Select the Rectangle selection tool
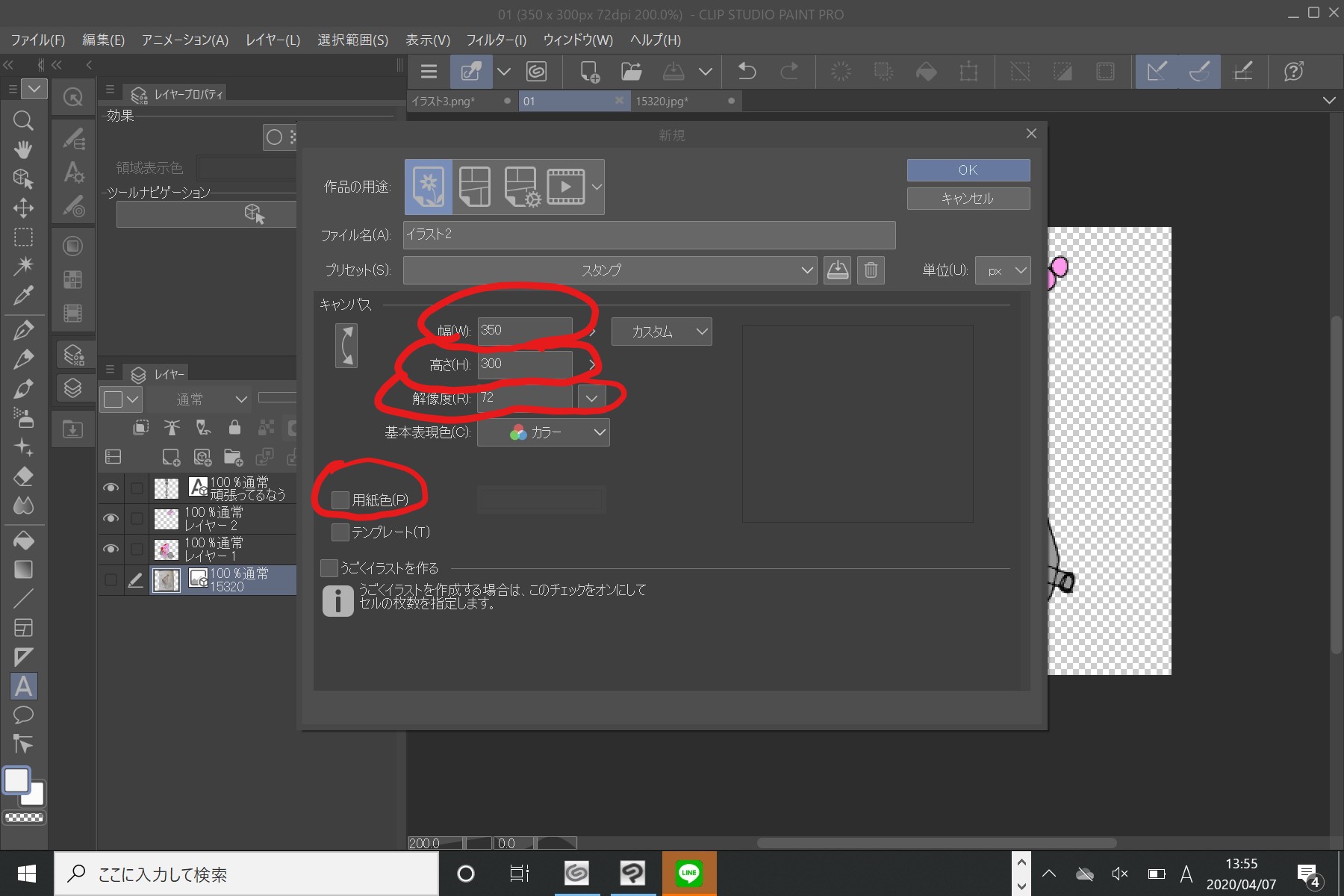Viewport: 1344px width, 896px height. click(x=23, y=237)
